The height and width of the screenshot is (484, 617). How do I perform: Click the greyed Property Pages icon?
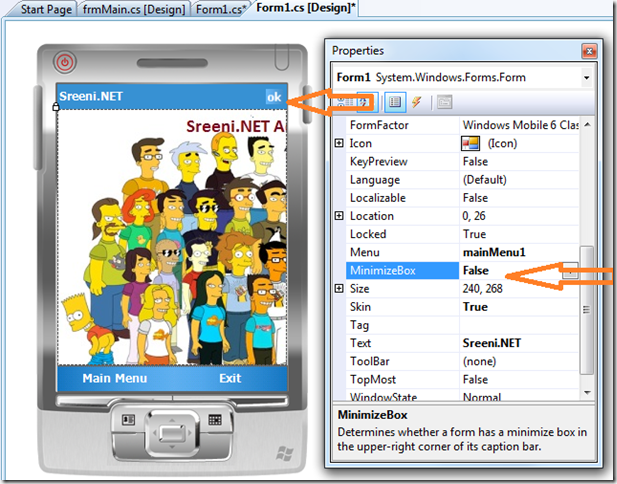coord(444,102)
